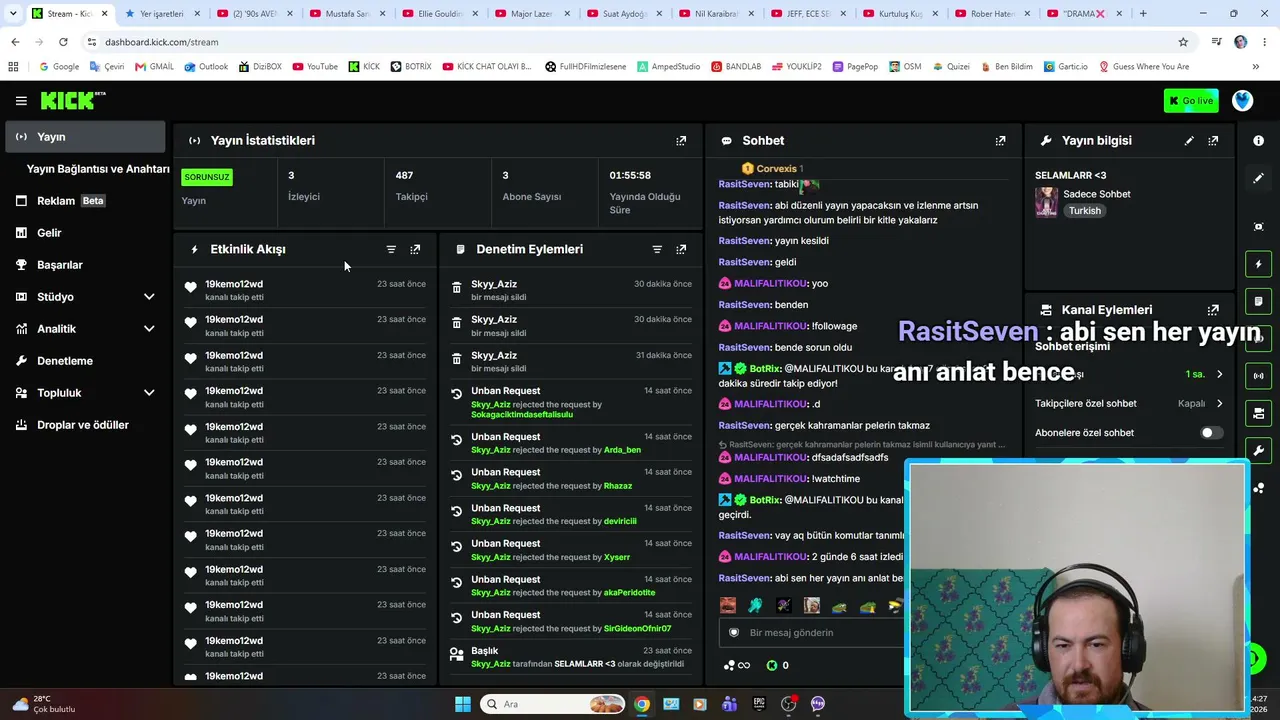
Task: Click the Kick logo
Action: (x=72, y=100)
